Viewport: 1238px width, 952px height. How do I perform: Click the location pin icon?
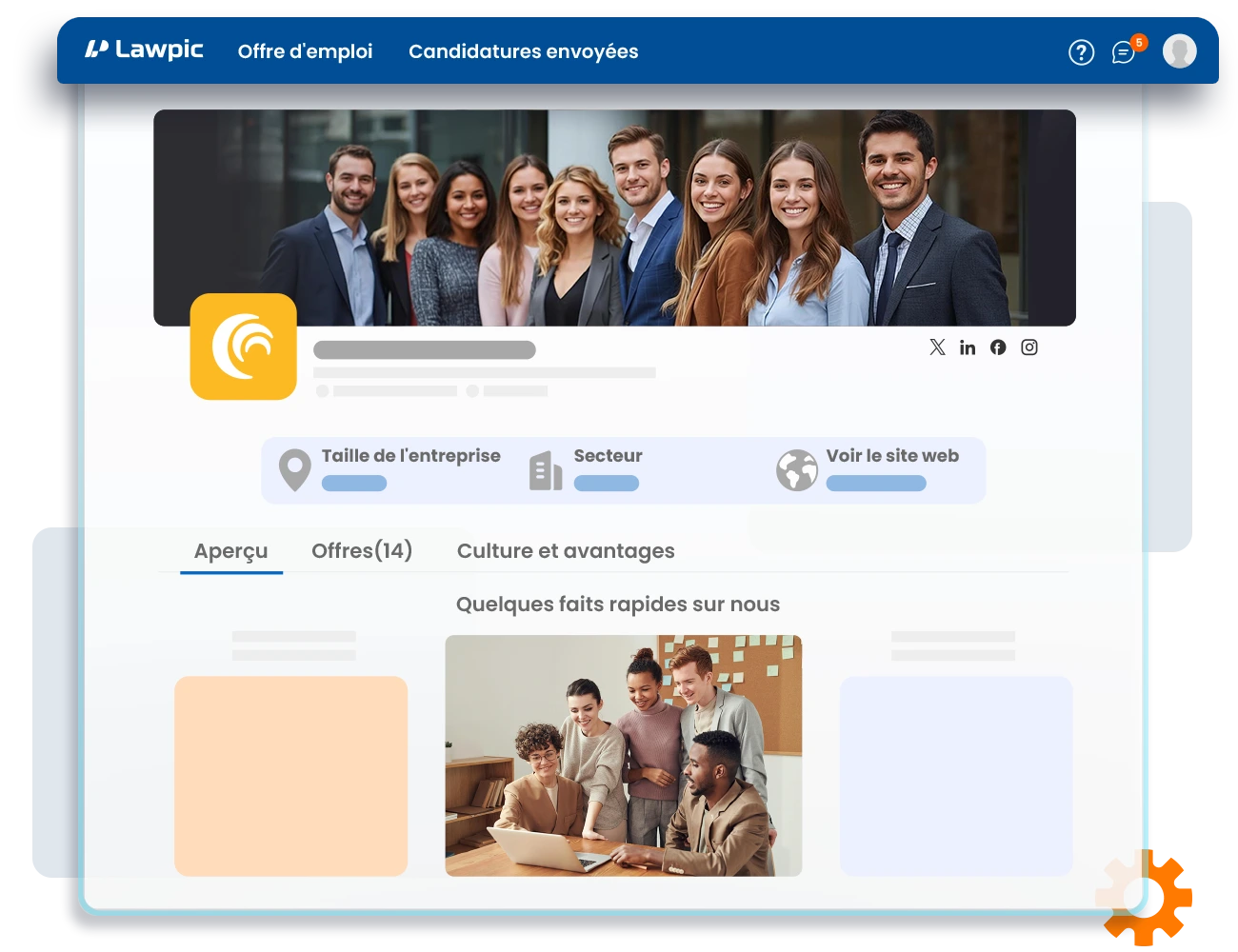pos(294,470)
